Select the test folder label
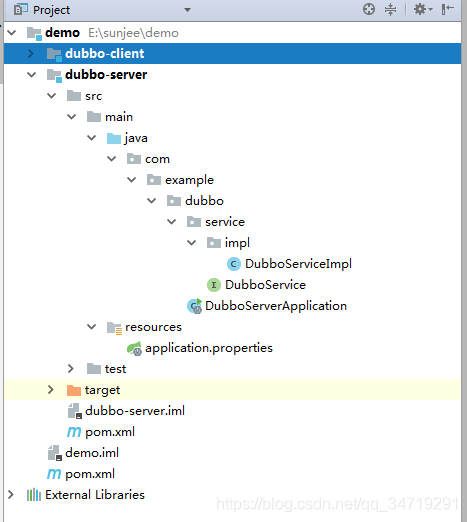467x522 pixels. 115,369
